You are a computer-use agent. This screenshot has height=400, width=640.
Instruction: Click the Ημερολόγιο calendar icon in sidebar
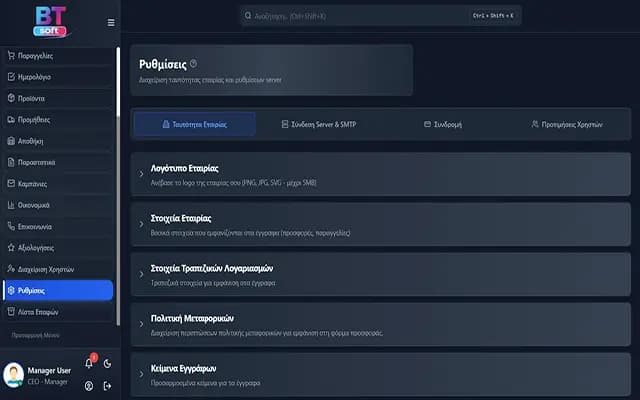[11, 77]
